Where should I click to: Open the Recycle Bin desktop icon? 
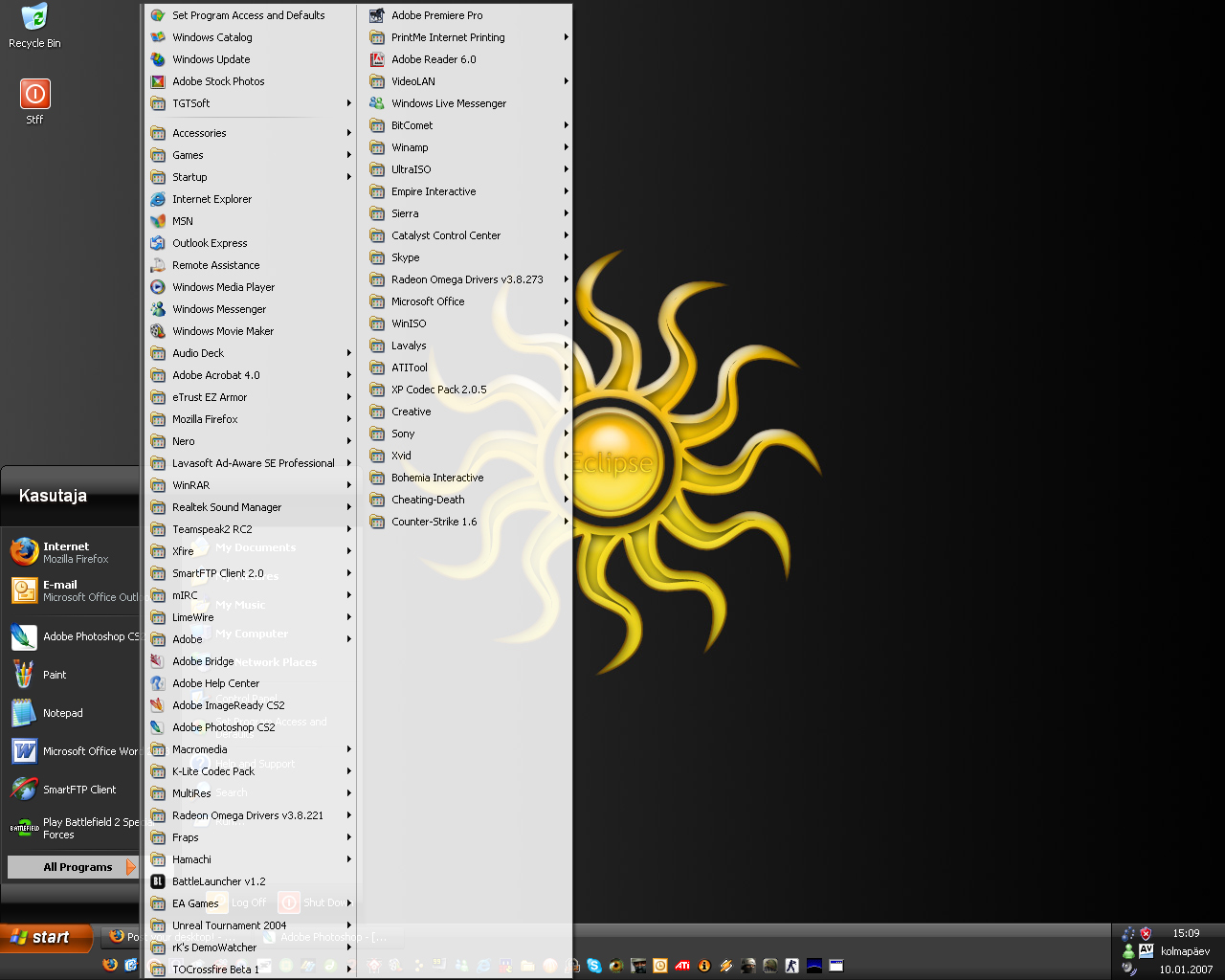[x=34, y=26]
